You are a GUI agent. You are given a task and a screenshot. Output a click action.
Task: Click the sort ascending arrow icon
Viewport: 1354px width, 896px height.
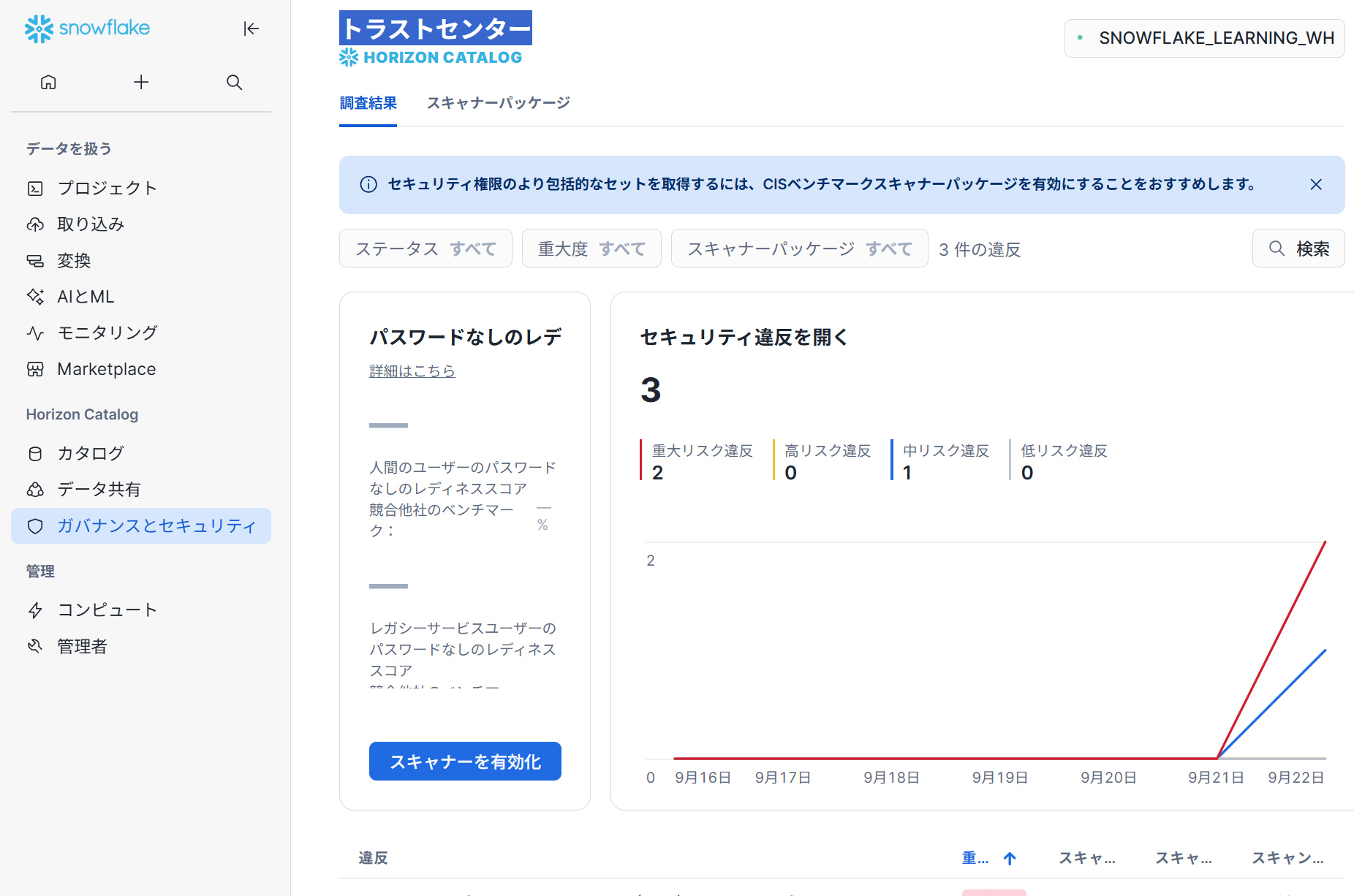pos(1010,859)
